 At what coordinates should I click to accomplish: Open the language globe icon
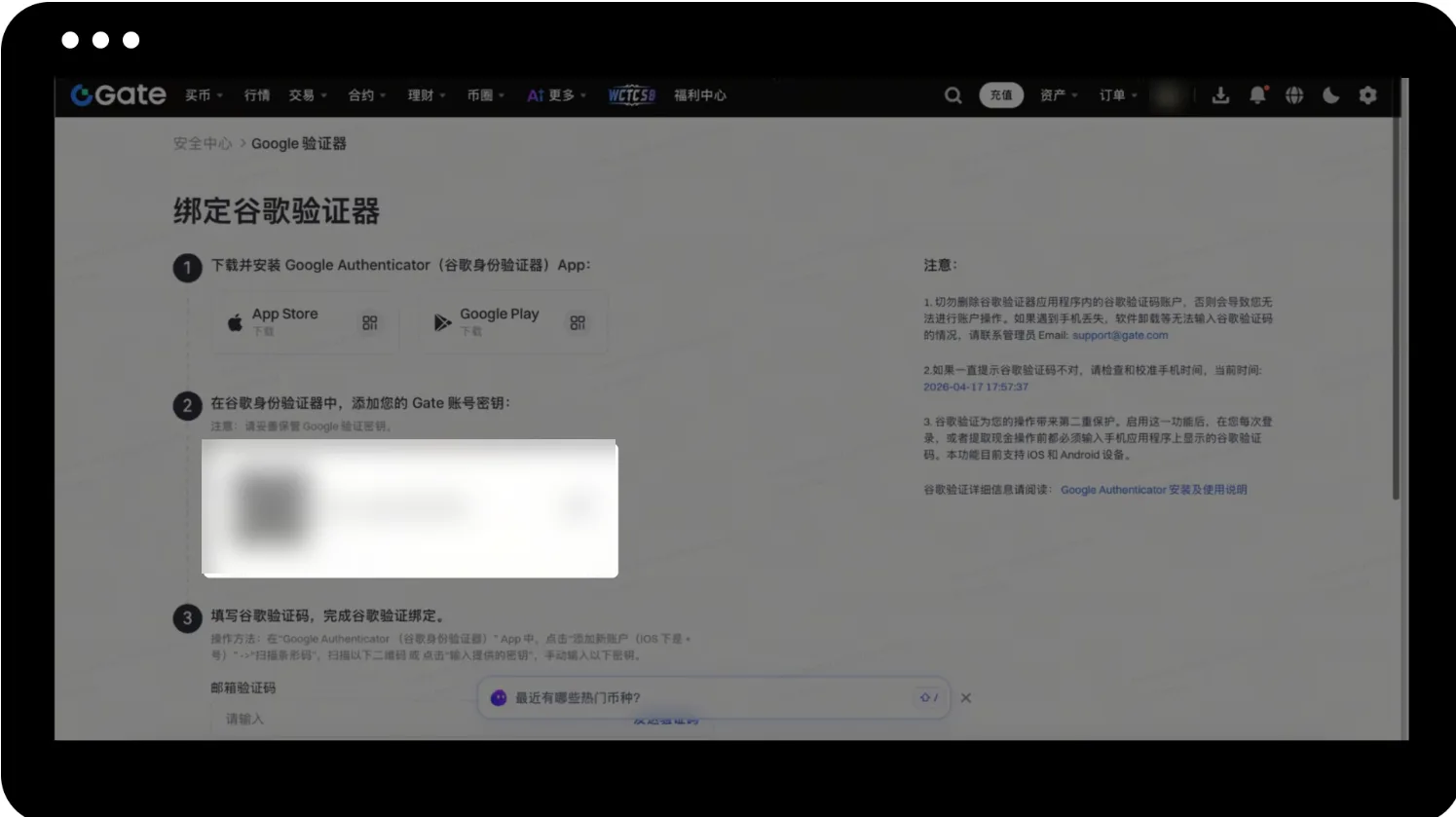1294,95
